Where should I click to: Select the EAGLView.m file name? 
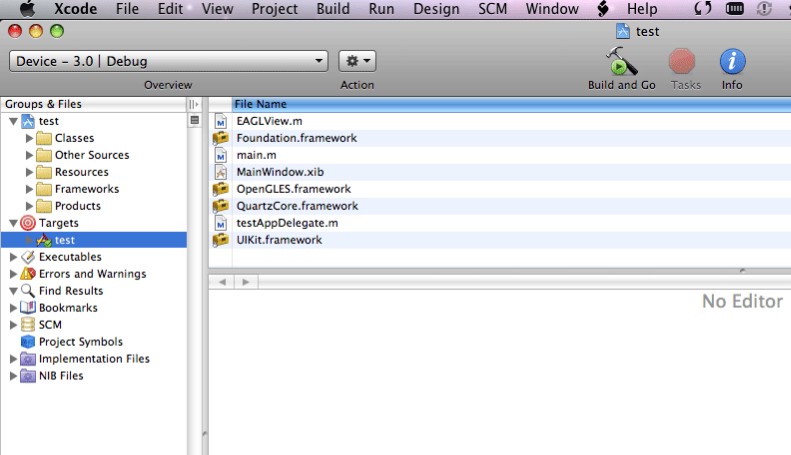pyautogui.click(x=269, y=121)
